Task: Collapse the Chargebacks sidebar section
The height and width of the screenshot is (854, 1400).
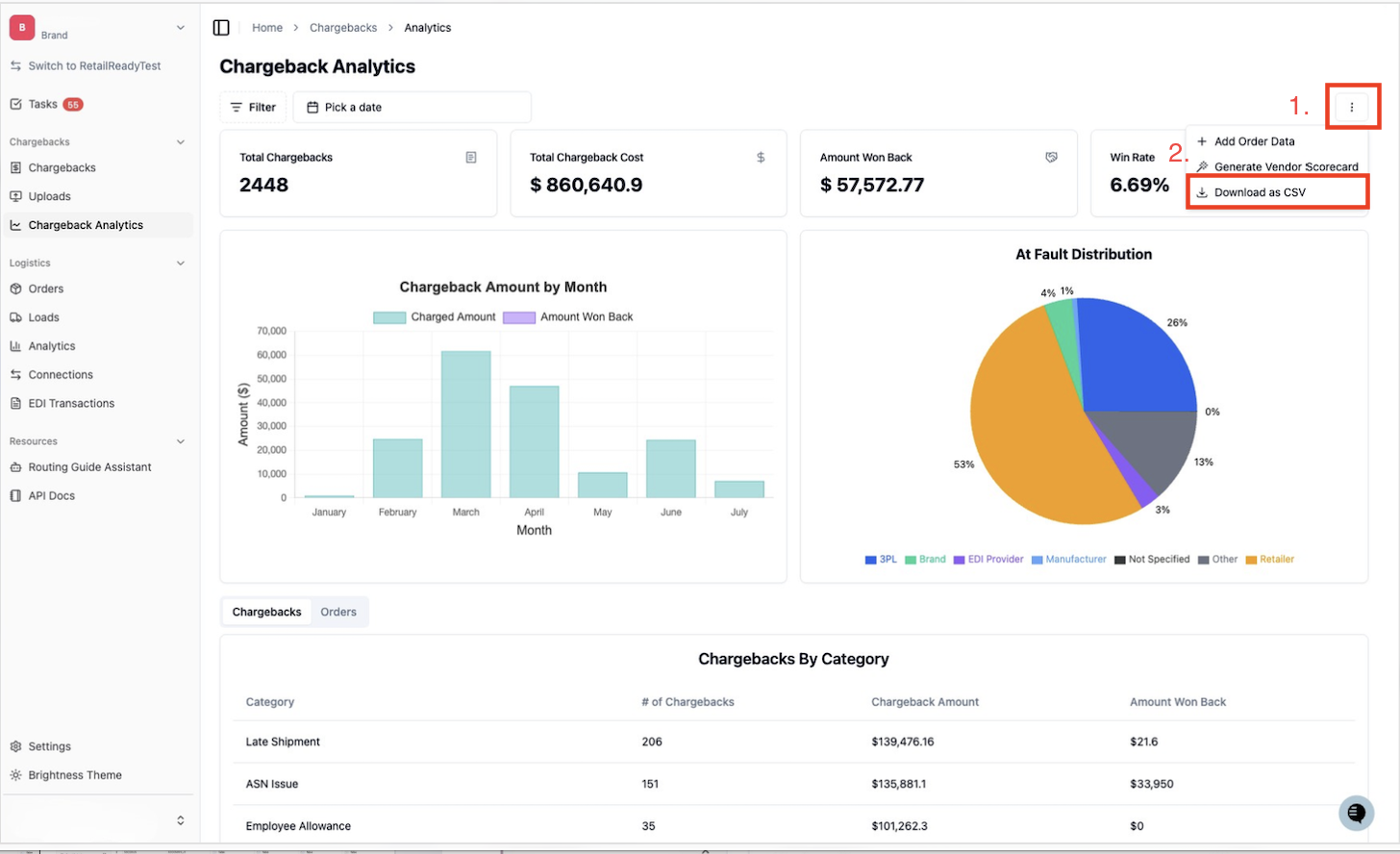Action: [181, 142]
